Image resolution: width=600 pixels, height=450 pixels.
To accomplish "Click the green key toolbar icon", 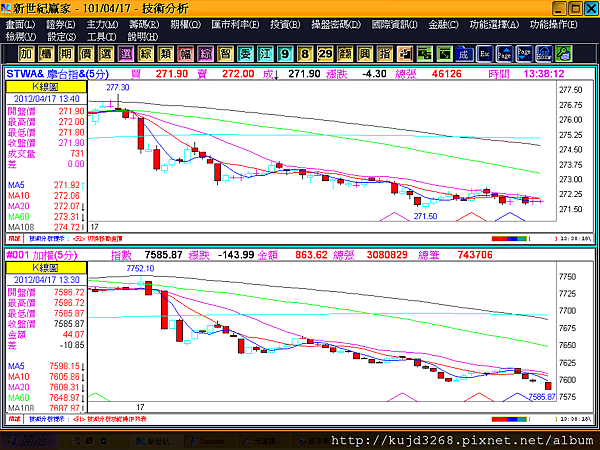I will [x=564, y=54].
